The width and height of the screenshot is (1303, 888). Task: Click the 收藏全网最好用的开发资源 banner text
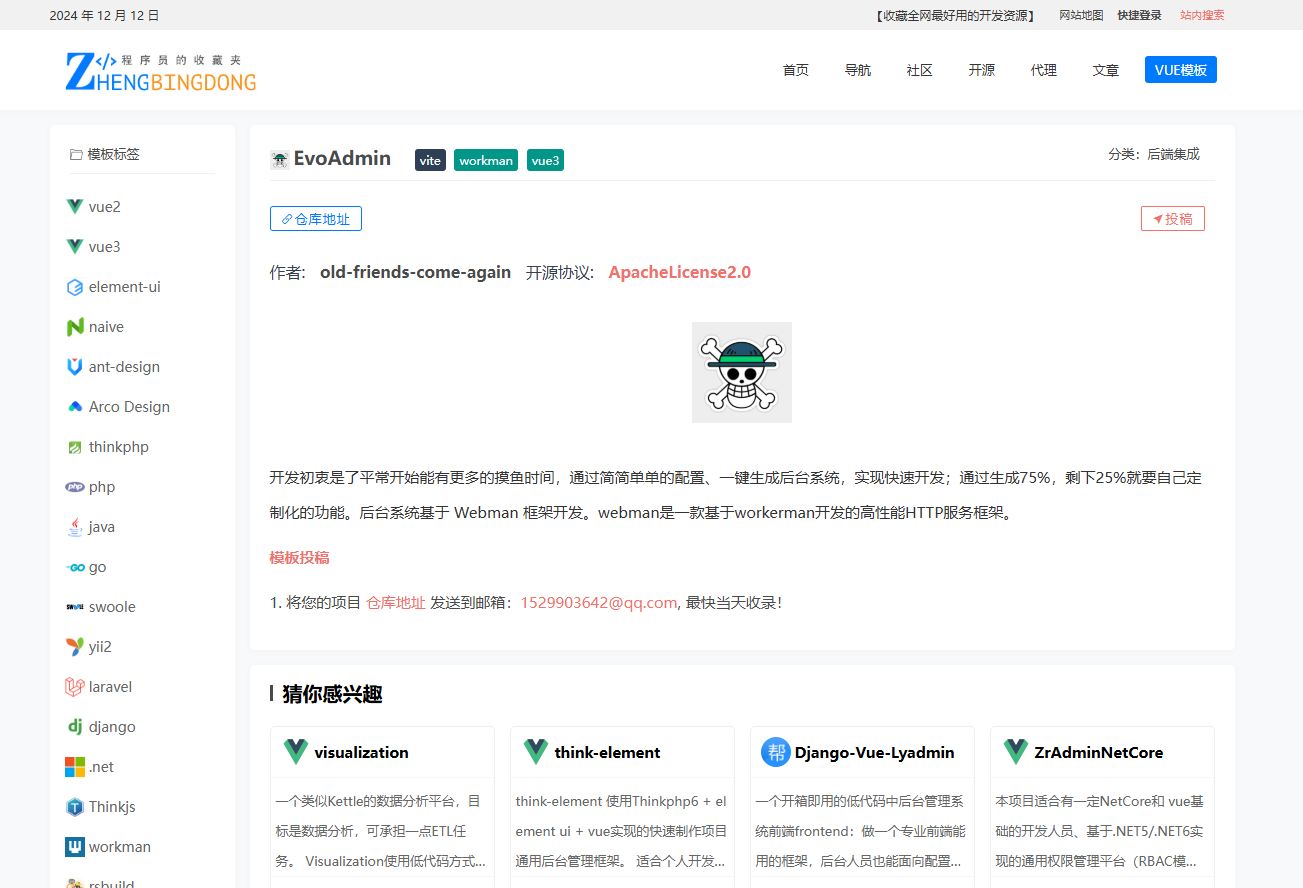click(x=954, y=15)
